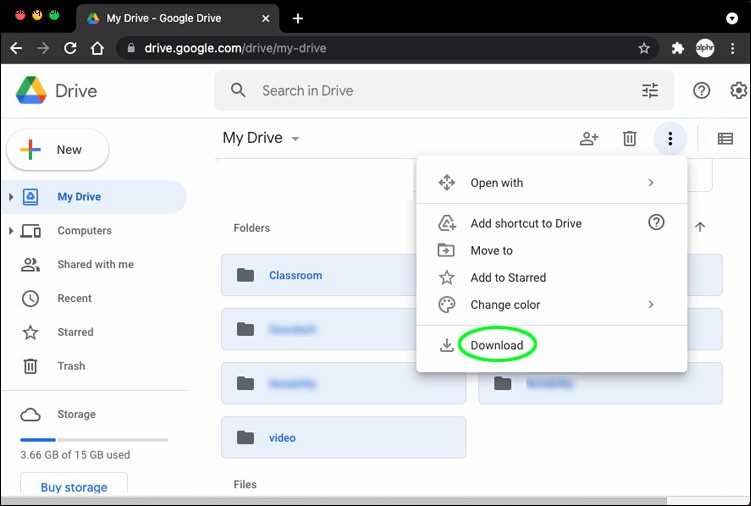Image resolution: width=751 pixels, height=506 pixels.
Task: Click the tab search dropdown arrow
Action: point(731,18)
